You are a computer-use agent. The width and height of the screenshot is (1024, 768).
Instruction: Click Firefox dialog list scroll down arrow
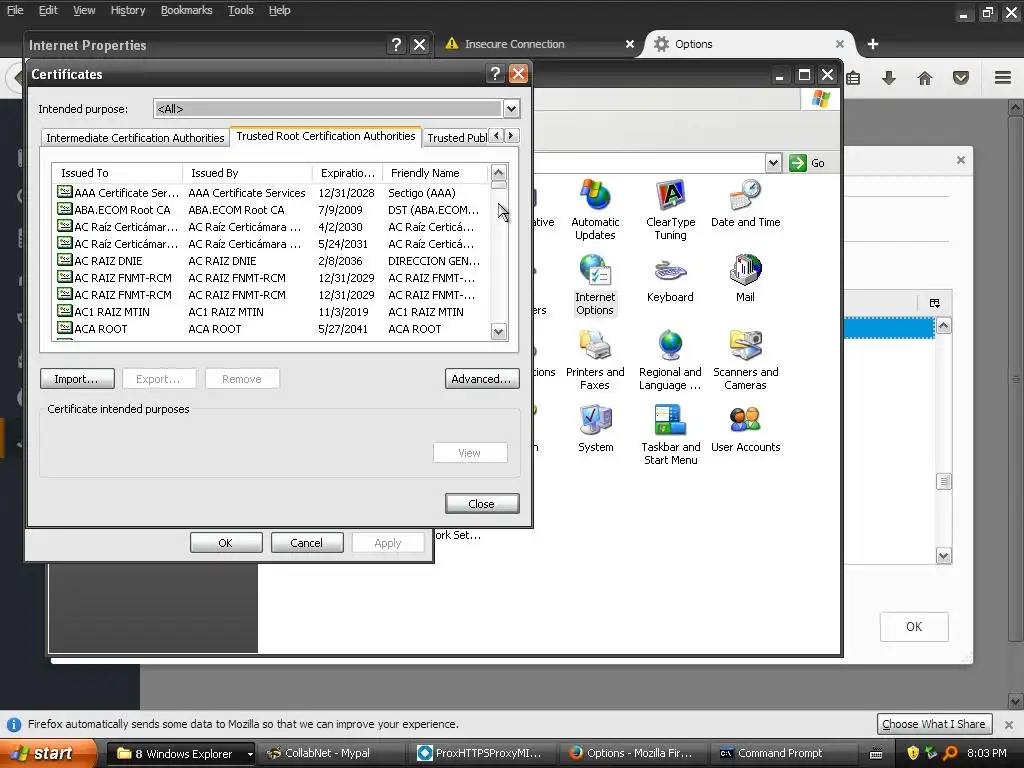coord(944,556)
